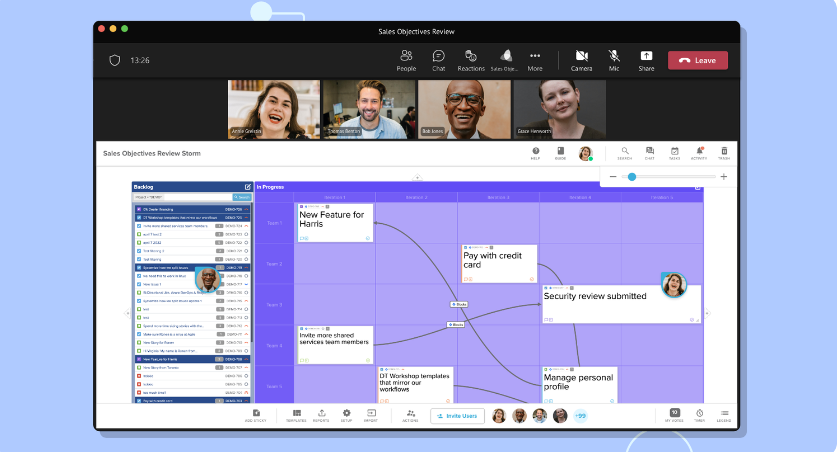Image resolution: width=837 pixels, height=452 pixels.
Task: Click the Invite Users button
Action: coord(457,416)
